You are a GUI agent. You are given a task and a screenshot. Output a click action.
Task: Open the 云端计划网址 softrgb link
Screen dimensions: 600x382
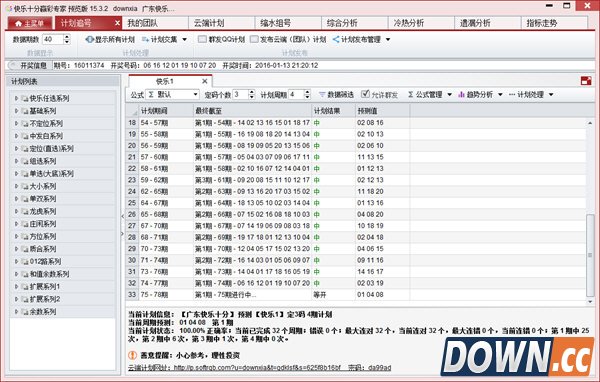click(257, 367)
